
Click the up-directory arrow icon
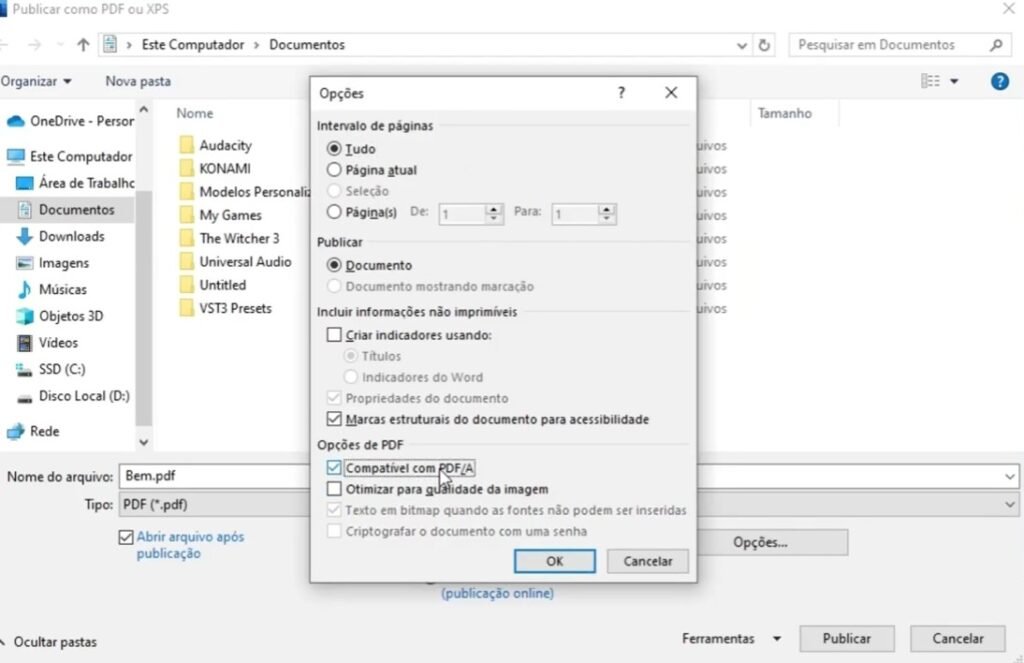(83, 45)
